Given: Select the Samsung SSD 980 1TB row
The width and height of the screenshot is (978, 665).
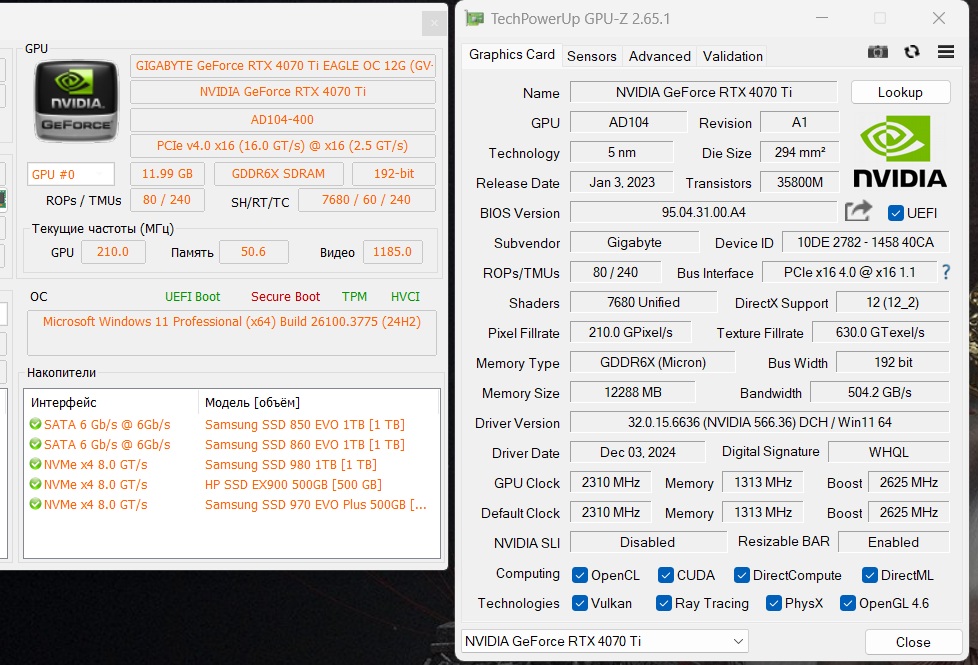Looking at the screenshot, I should click(232, 464).
